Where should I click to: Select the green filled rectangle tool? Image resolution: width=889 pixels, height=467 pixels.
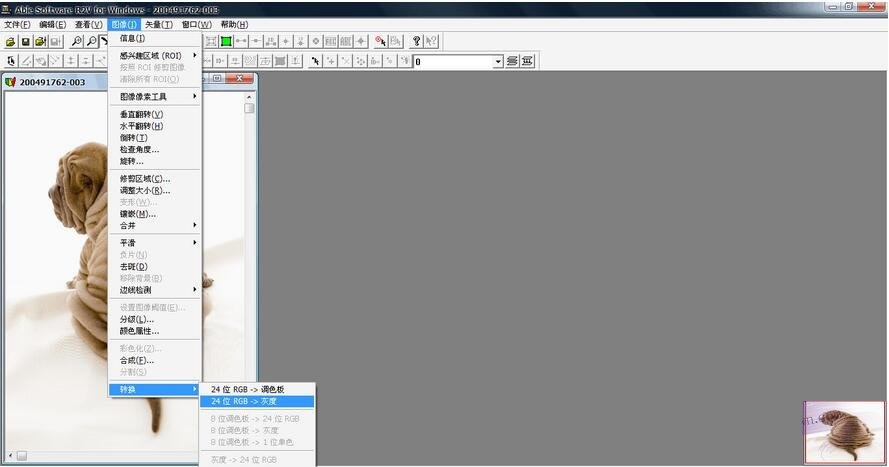[x=226, y=41]
